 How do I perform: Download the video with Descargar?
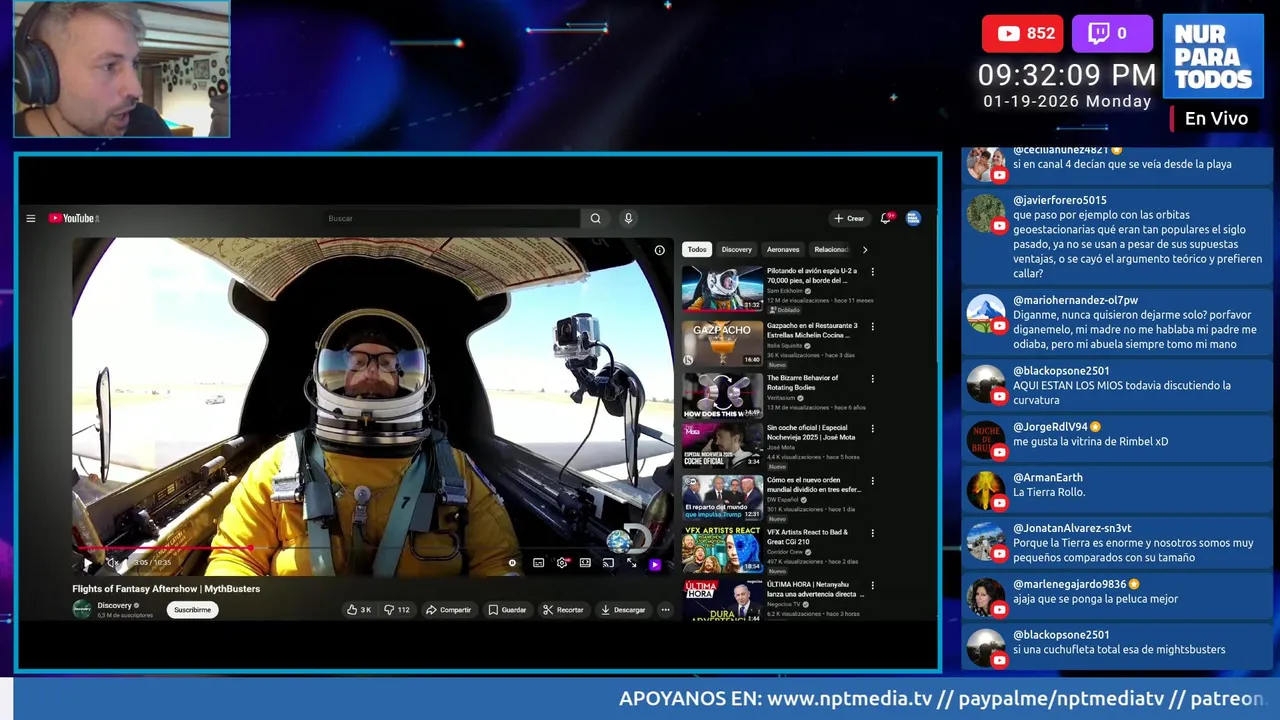(623, 610)
